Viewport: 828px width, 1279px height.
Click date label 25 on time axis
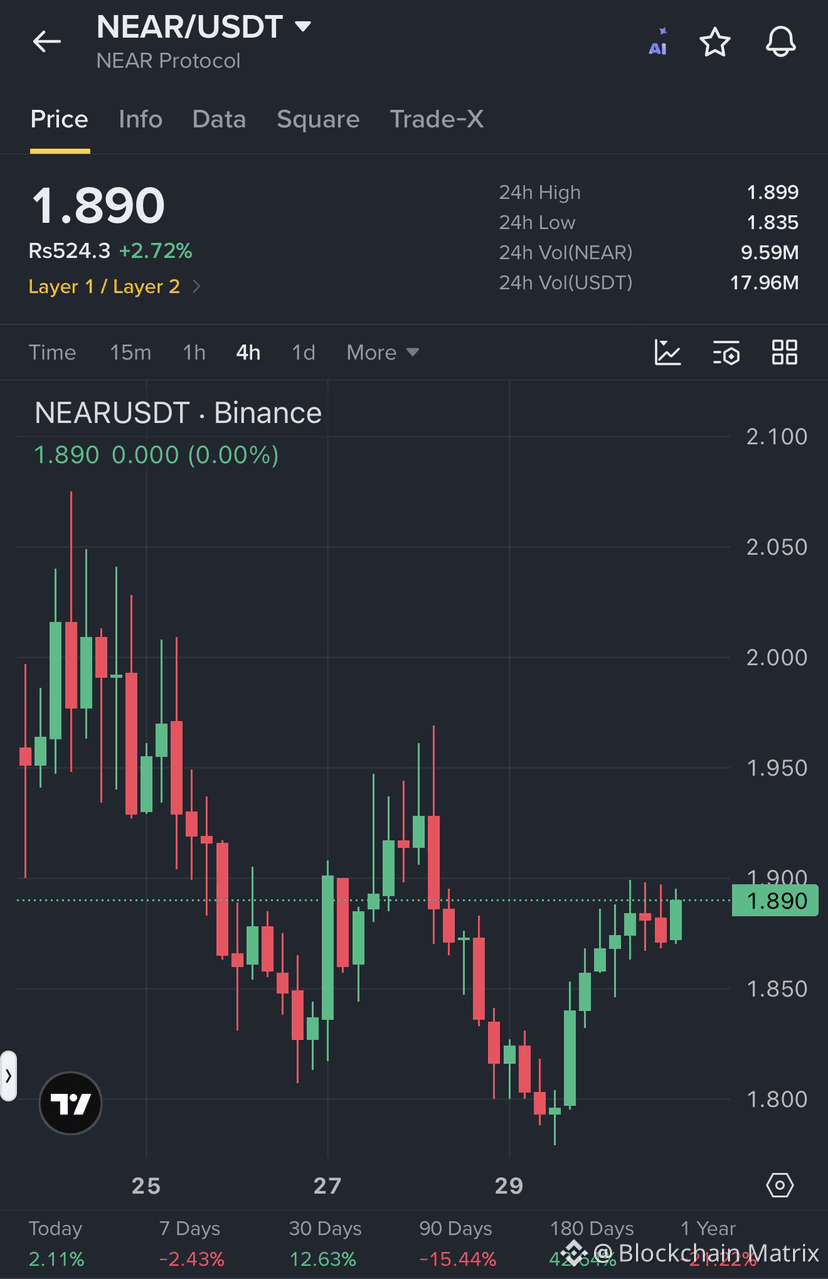click(146, 1186)
